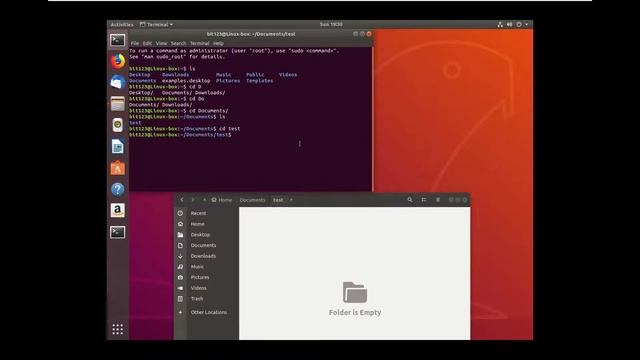
Task: Select Desktop in Files sidebar
Action: pyautogui.click(x=200, y=235)
